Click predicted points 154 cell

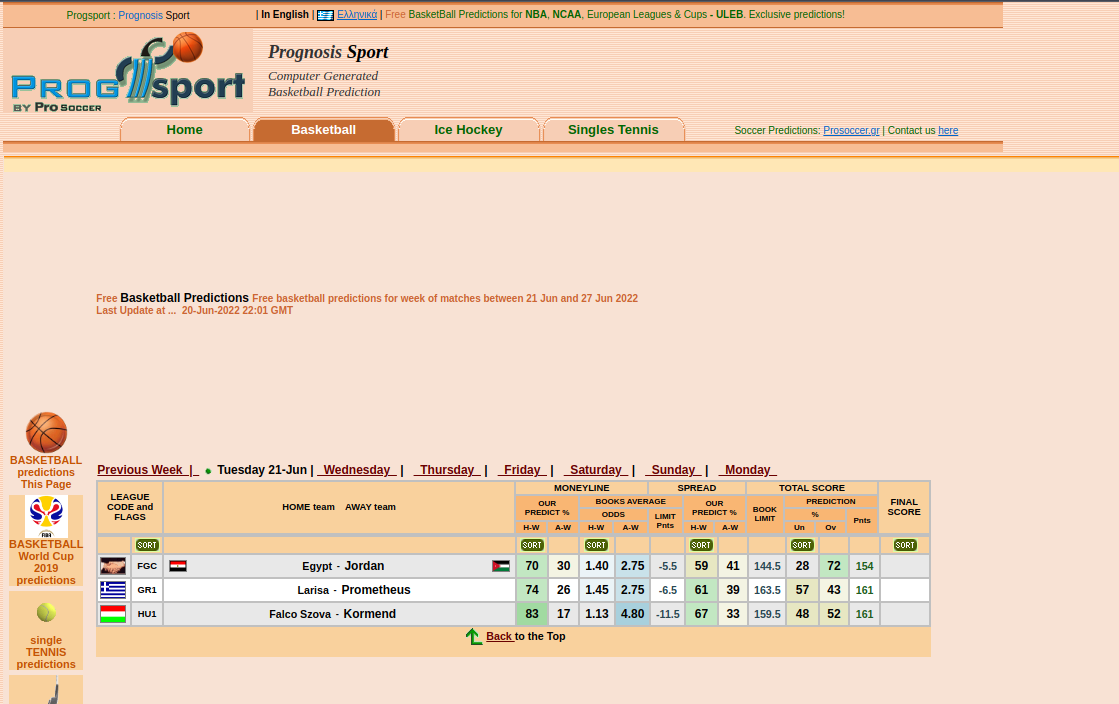pyautogui.click(x=864, y=566)
